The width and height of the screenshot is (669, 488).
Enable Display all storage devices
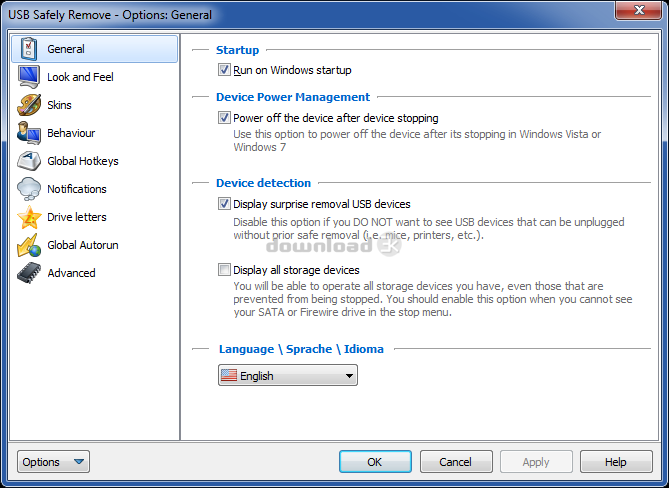tap(224, 270)
